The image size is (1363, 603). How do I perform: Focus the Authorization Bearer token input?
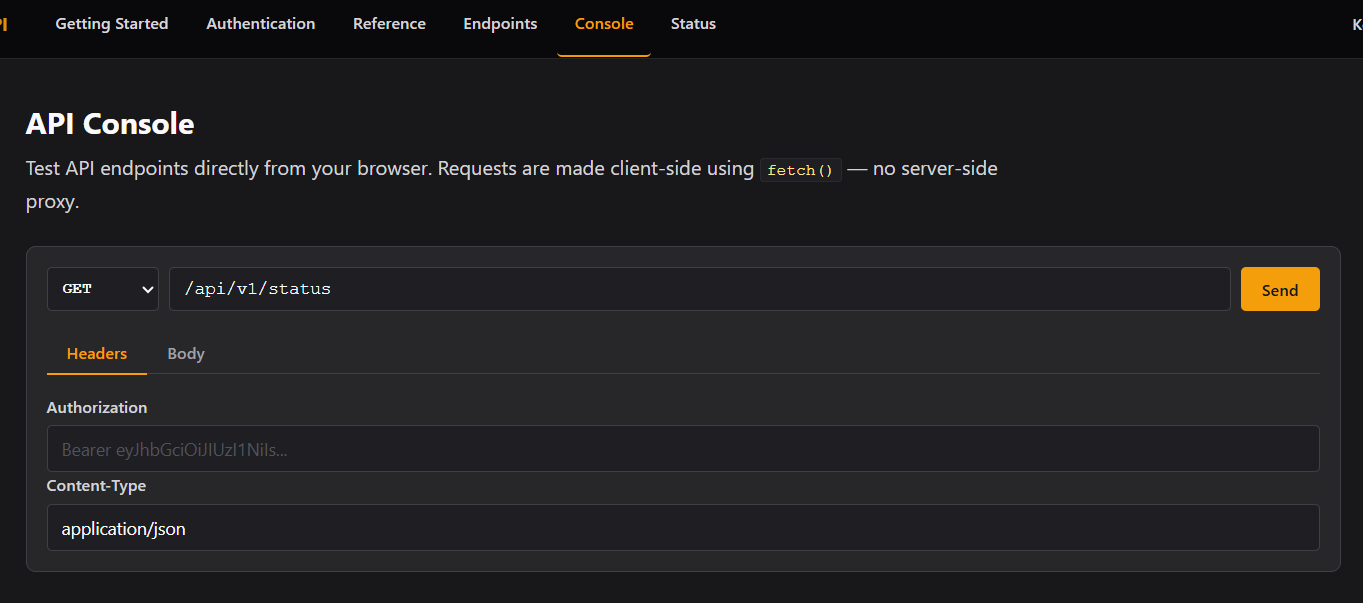coord(683,449)
